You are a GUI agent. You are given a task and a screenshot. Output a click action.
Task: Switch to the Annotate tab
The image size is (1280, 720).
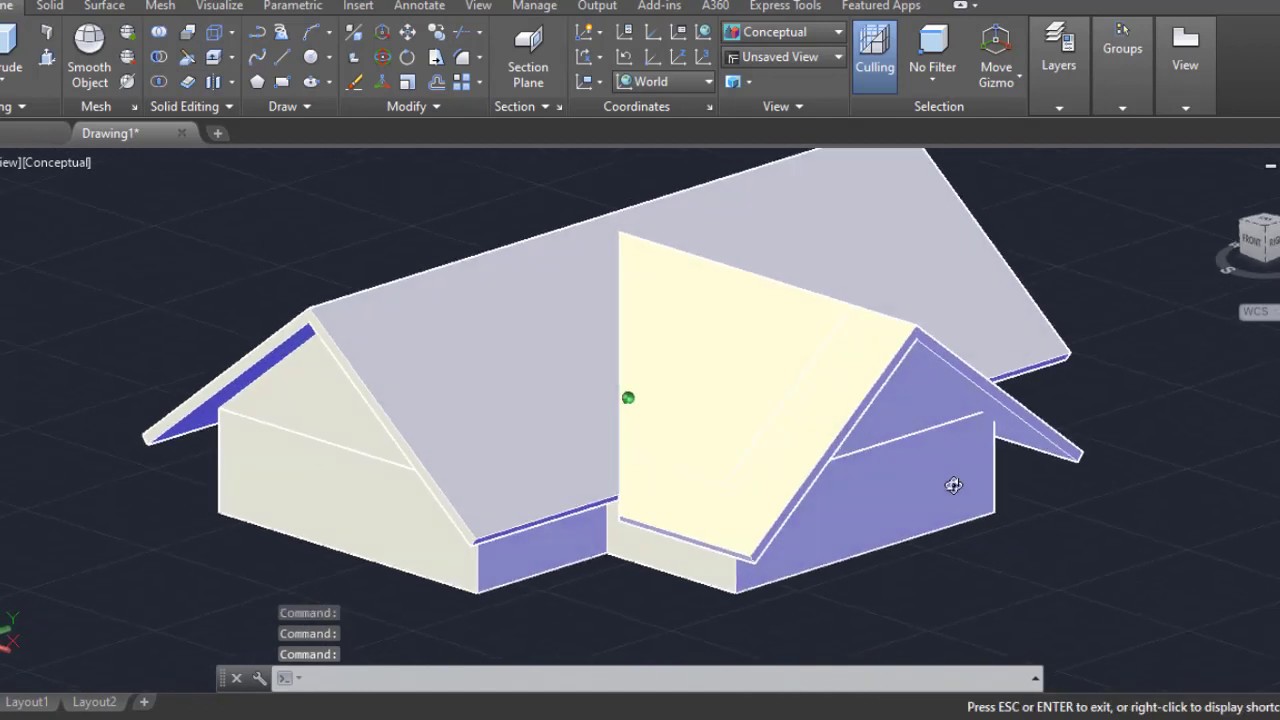(x=419, y=6)
